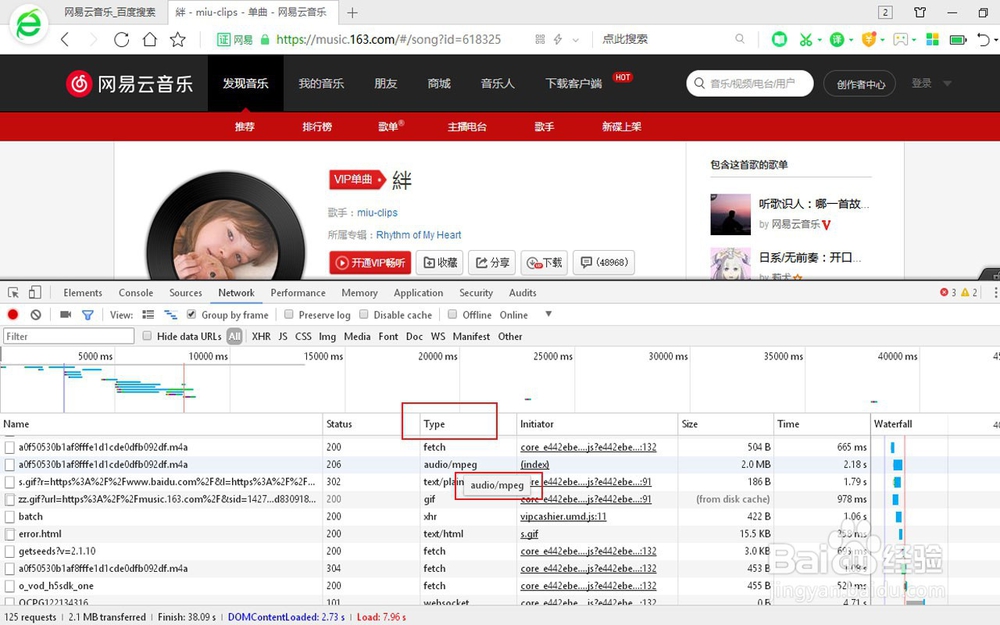Click the 5000 ms timeline overview marker

95,356
